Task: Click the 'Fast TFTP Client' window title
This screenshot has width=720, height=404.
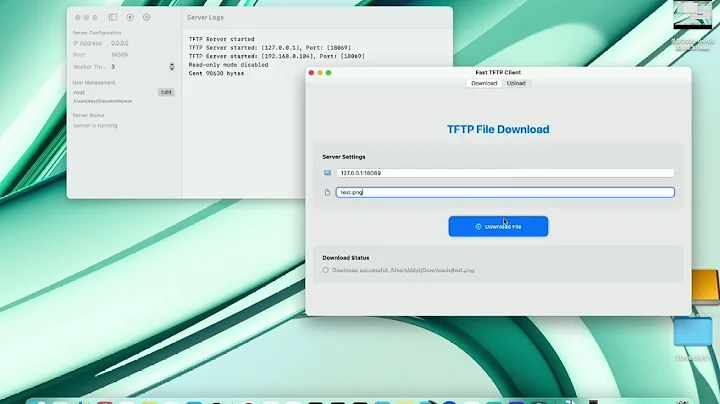Action: pos(498,73)
